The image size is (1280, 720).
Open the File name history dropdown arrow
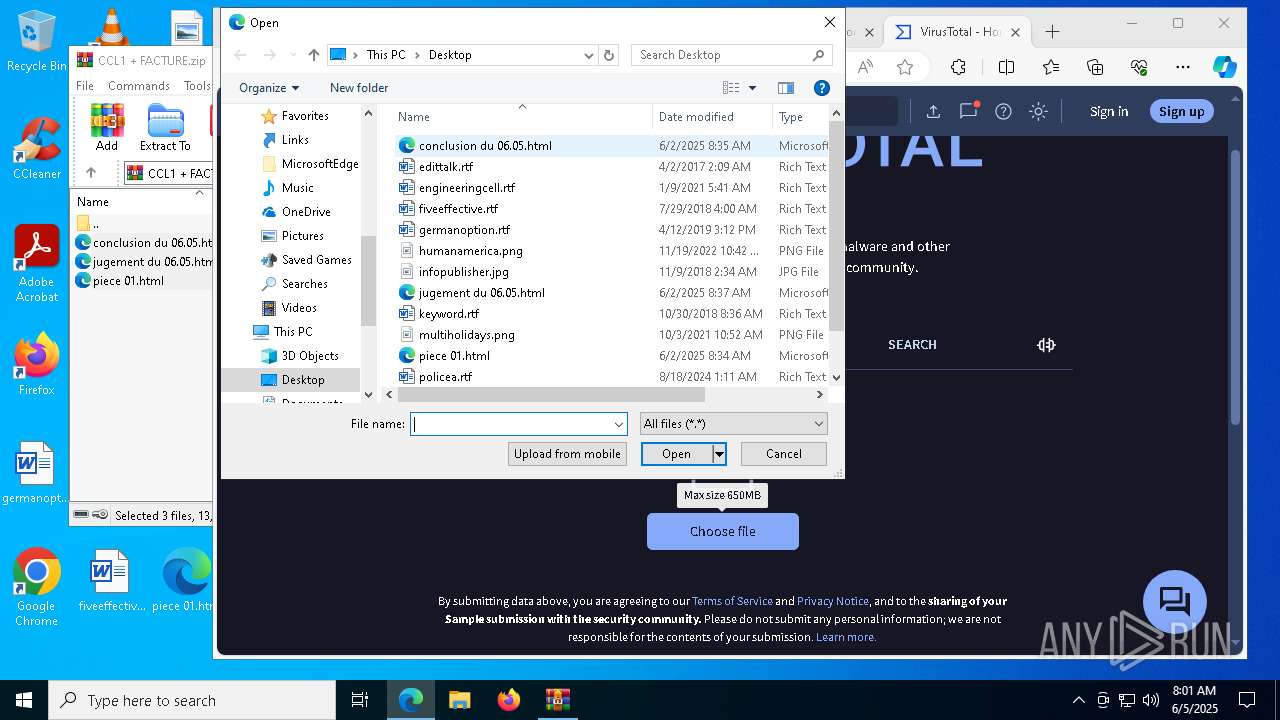pos(618,424)
